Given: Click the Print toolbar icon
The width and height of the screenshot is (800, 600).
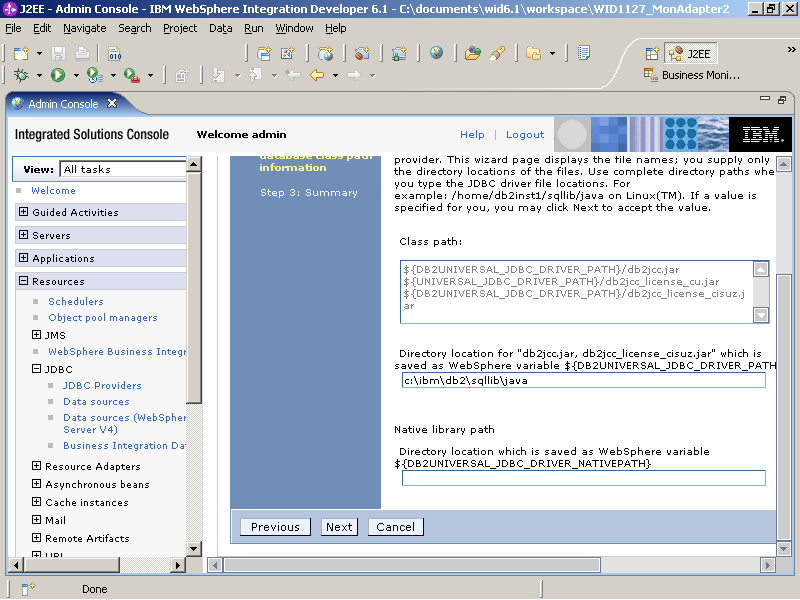Looking at the screenshot, I should [x=82, y=53].
